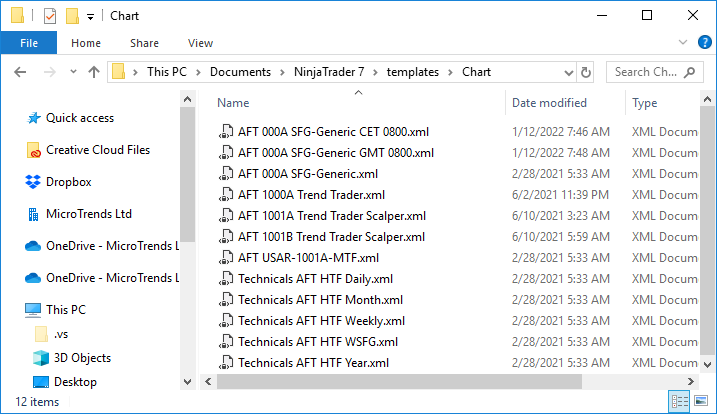The image size is (717, 414).
Task: Click the New Folder icon in title bar
Action: point(71,16)
